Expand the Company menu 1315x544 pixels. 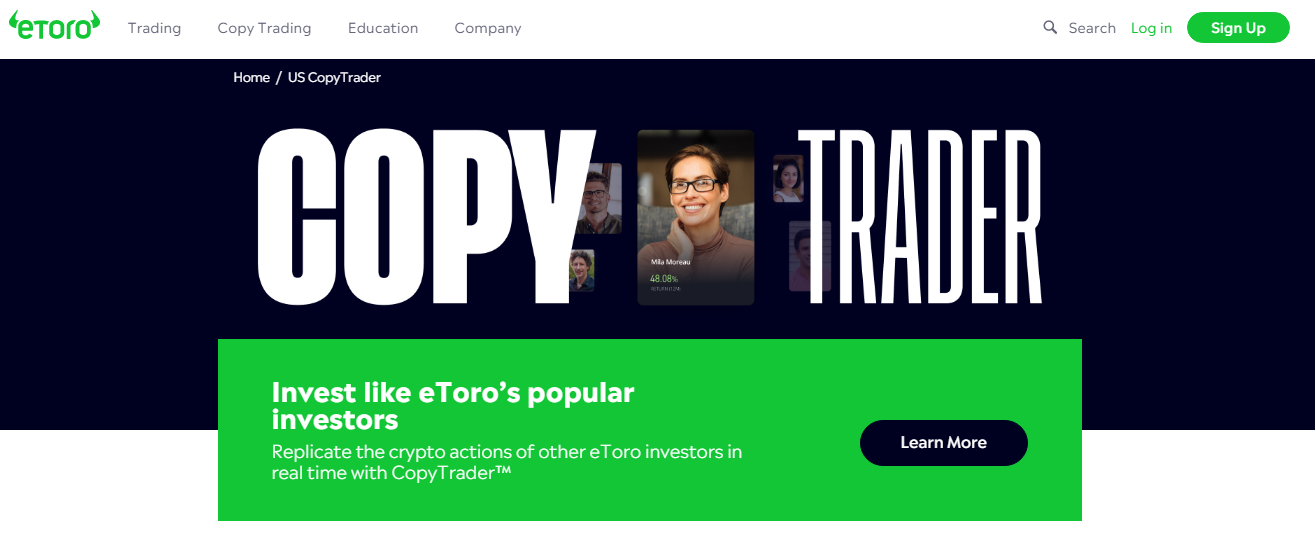click(488, 28)
